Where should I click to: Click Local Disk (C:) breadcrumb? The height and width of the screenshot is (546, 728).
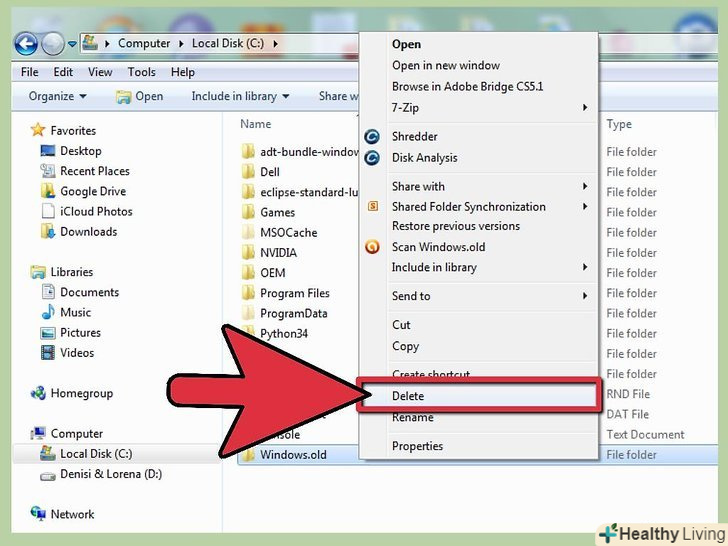click(228, 43)
